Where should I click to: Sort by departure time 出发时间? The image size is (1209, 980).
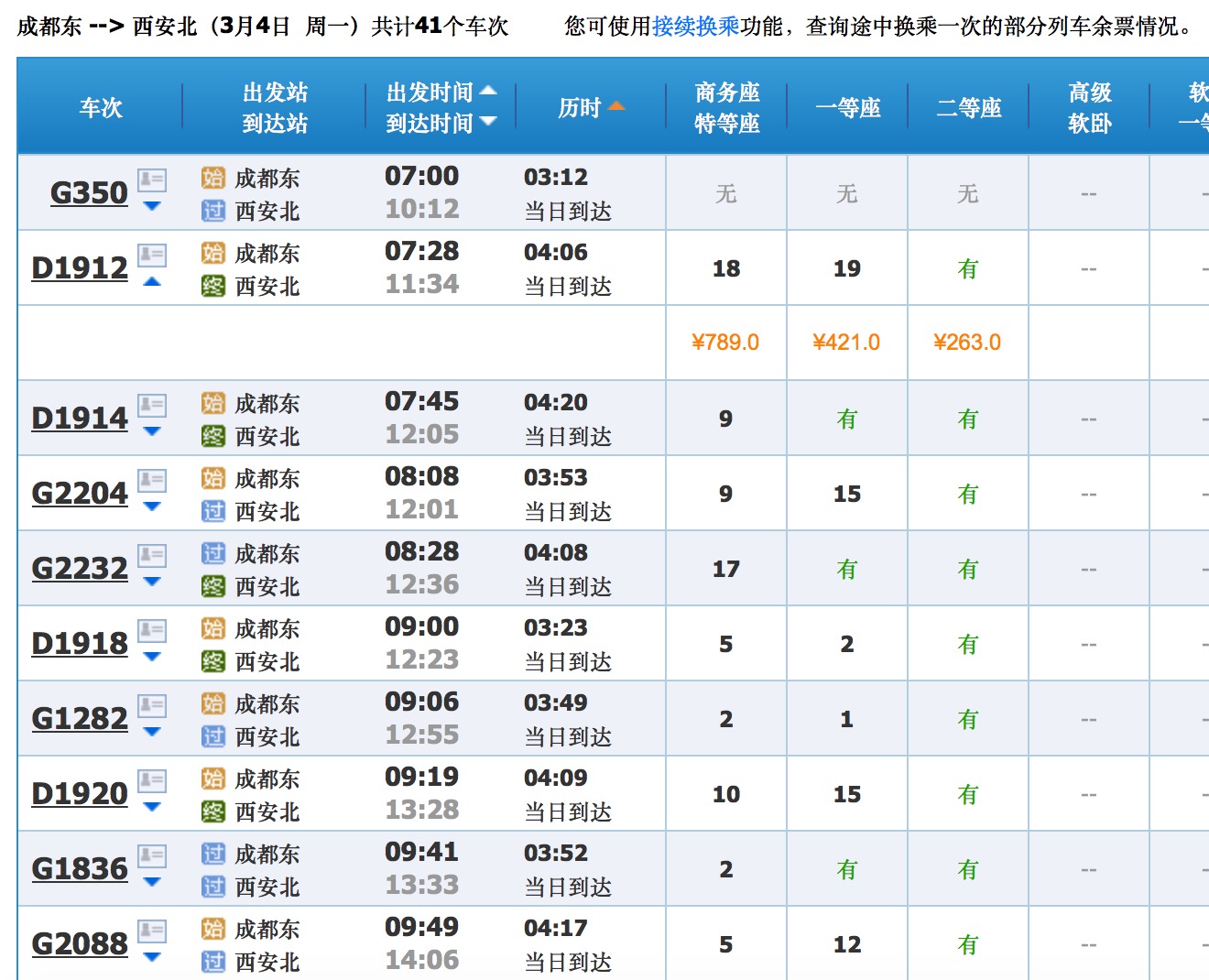tap(441, 92)
